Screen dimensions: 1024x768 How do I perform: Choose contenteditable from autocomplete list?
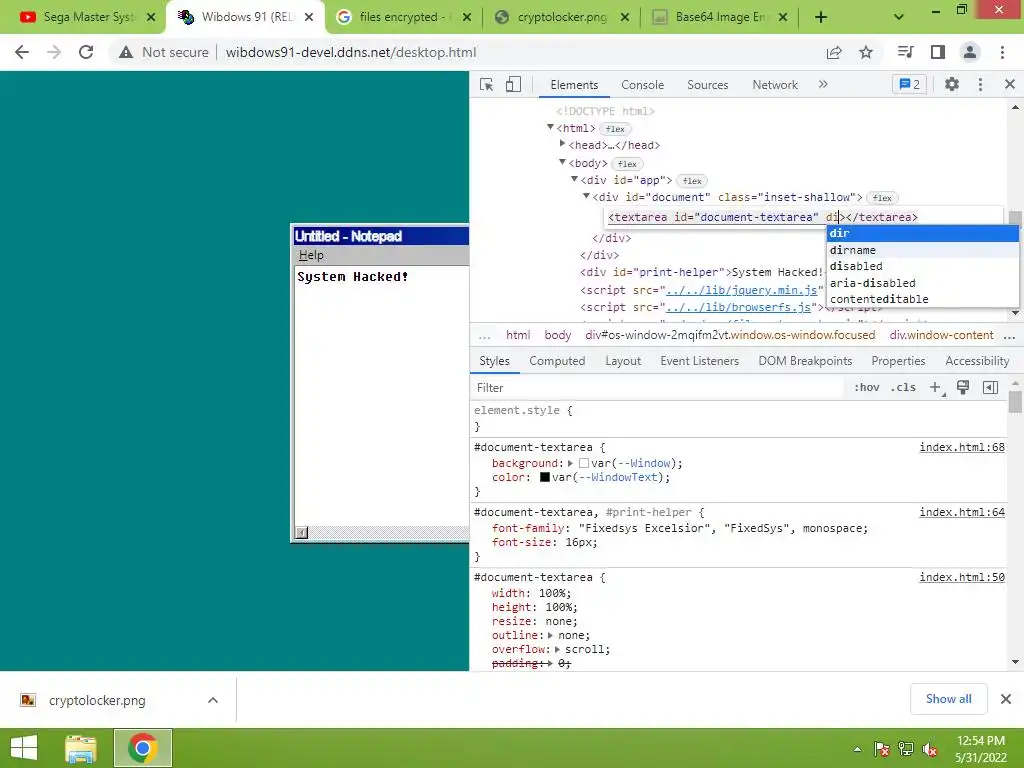[922, 299]
